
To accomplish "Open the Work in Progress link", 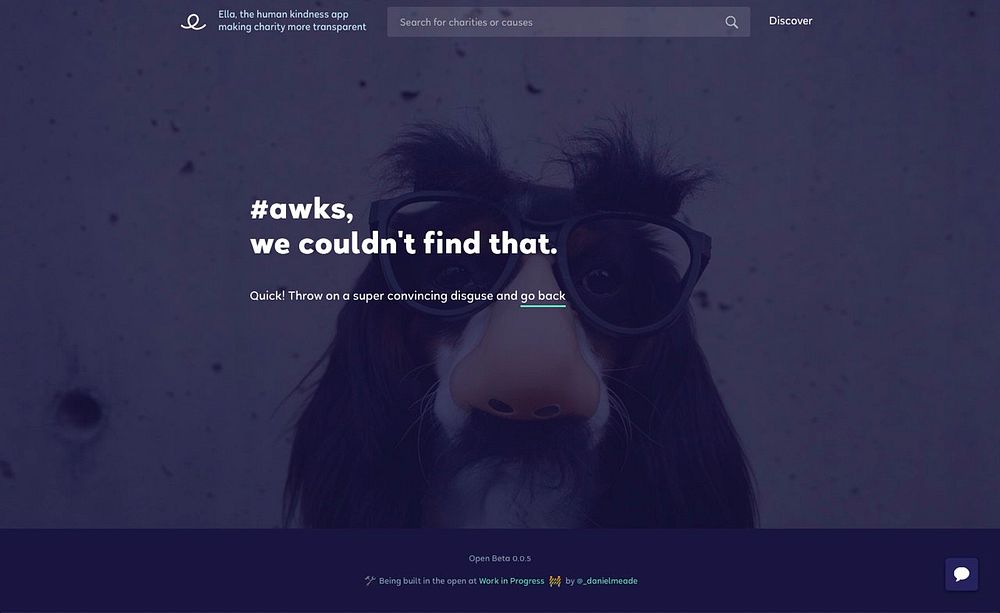I will (511, 580).
